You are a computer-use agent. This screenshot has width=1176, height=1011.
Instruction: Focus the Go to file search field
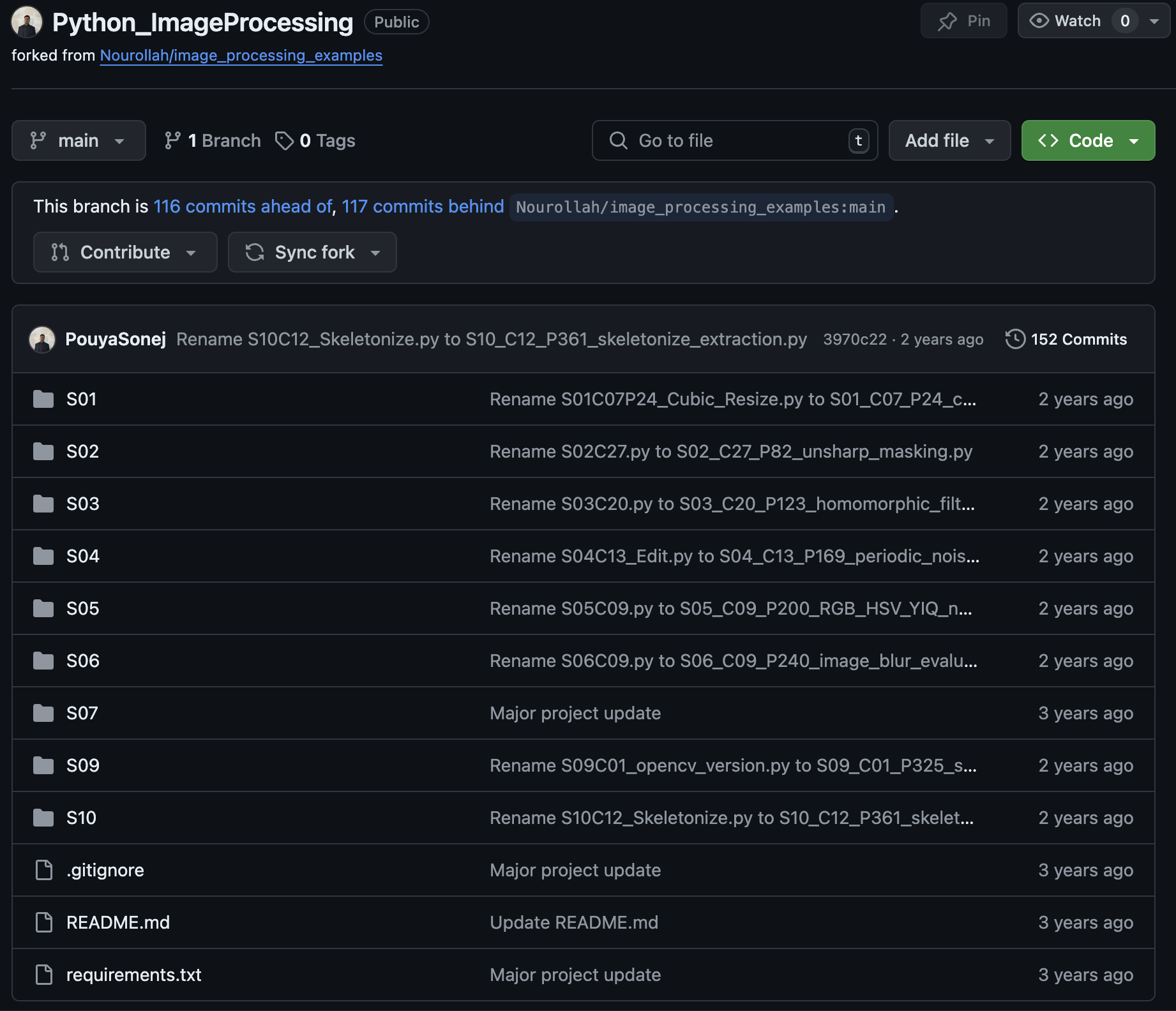[x=735, y=140]
